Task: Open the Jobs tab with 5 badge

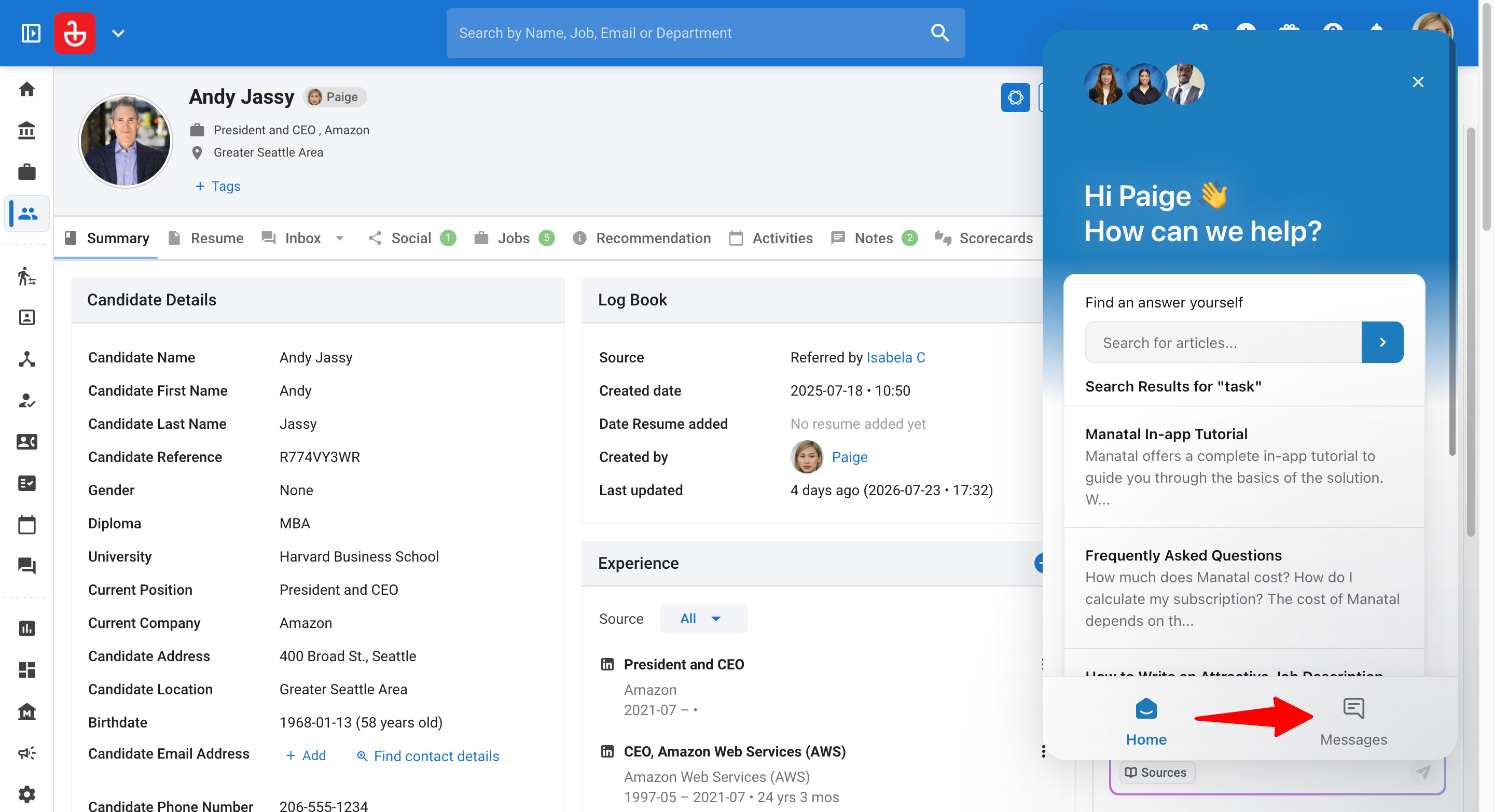Action: point(514,238)
